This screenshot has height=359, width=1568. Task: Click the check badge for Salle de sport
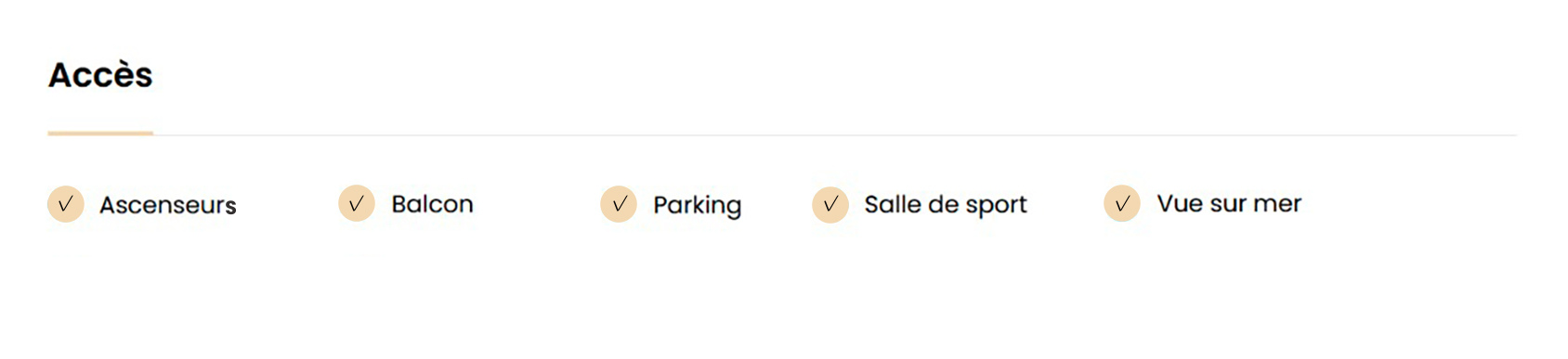tap(830, 204)
